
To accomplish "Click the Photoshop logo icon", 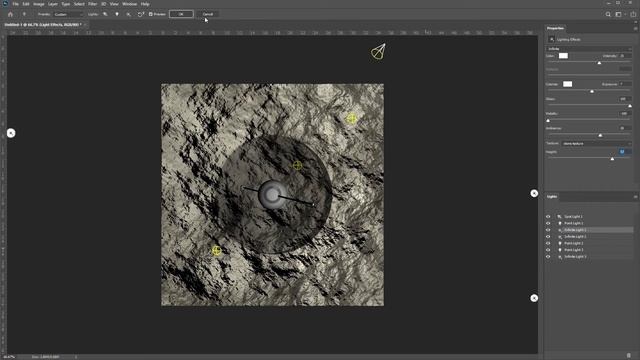I will [5, 4].
